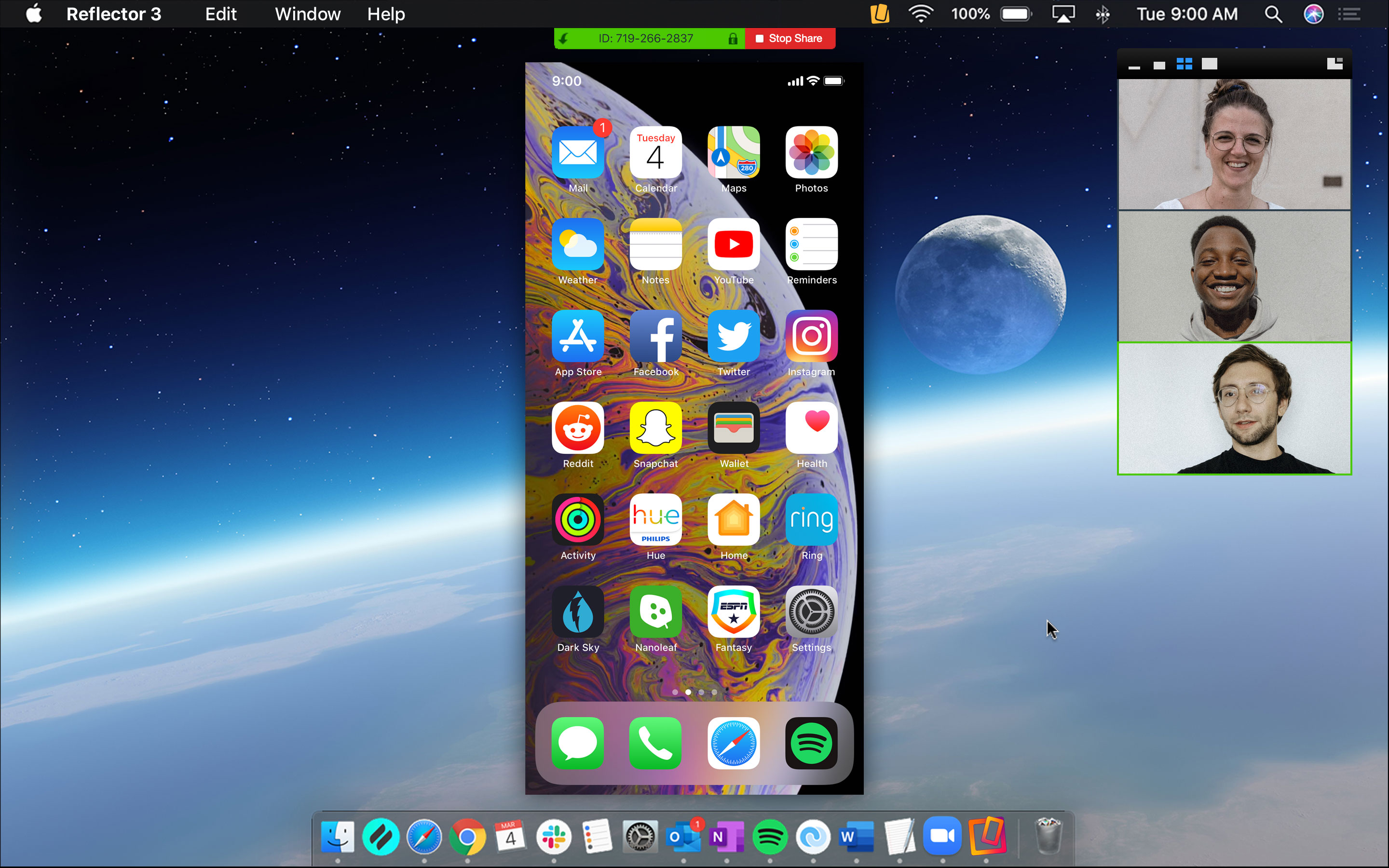
Task: Open Spotlight search in the menu bar
Action: 1274,14
